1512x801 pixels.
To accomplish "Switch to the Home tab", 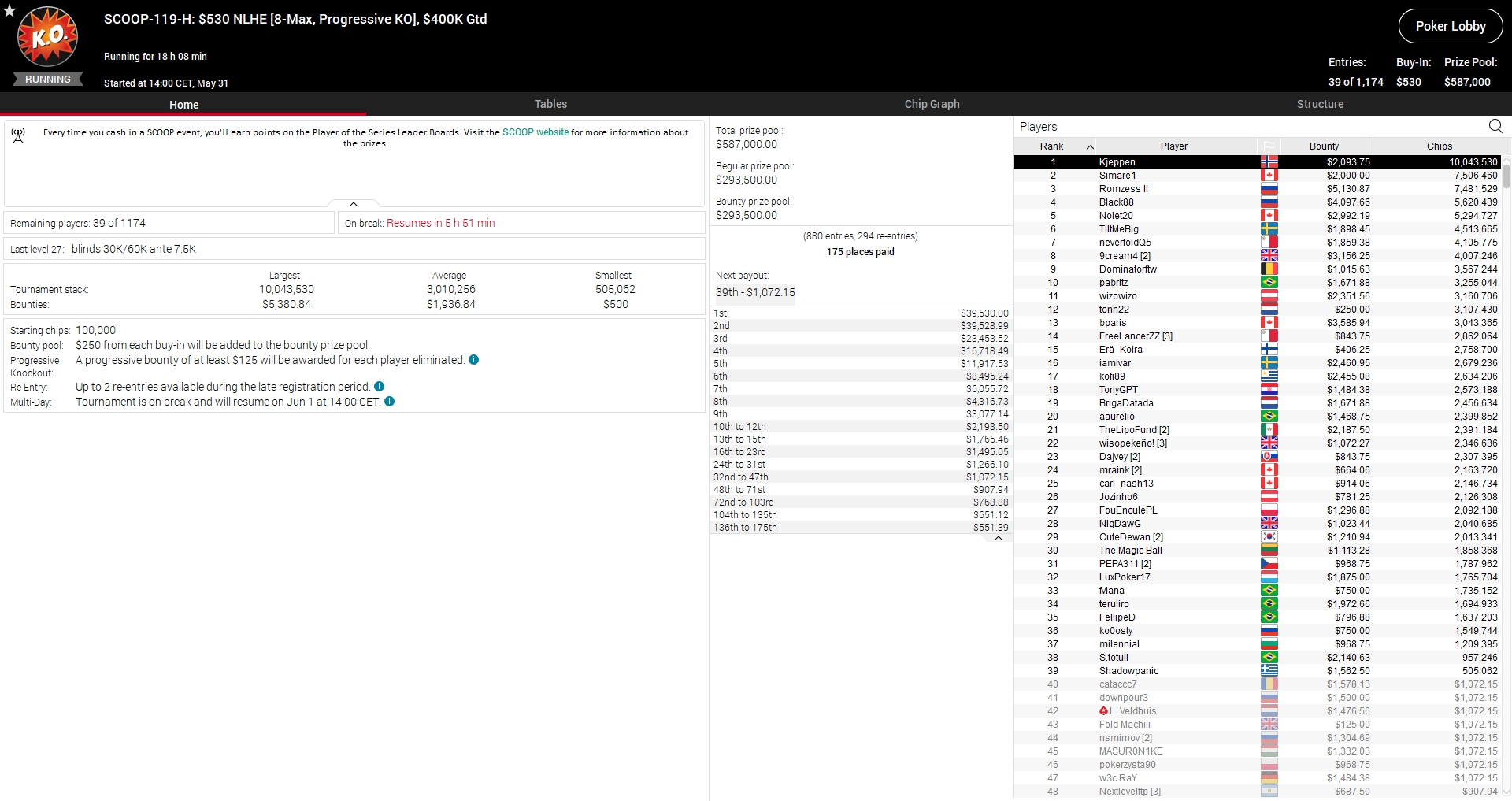I will [183, 104].
